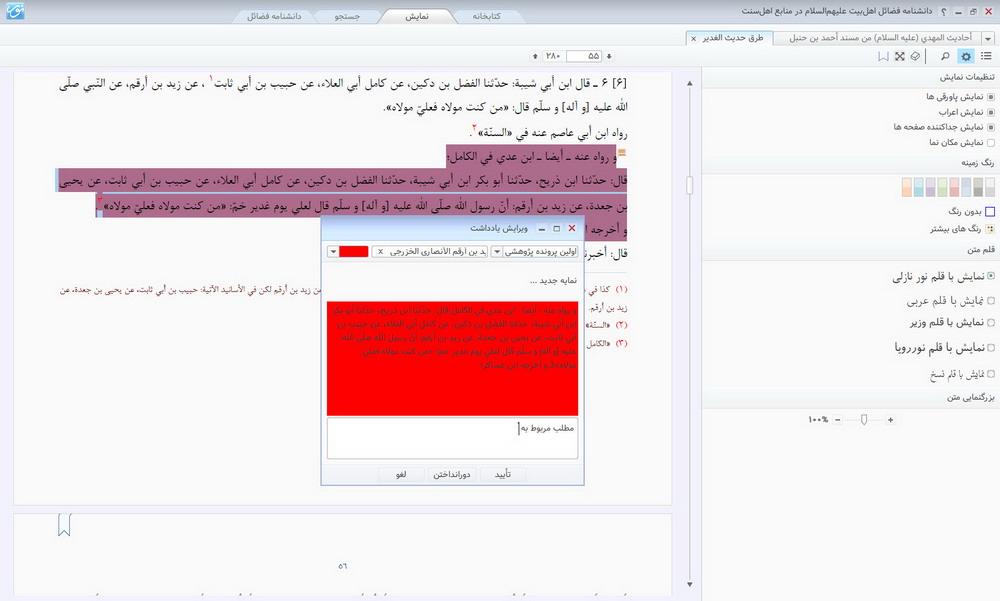1000x601 pixels.
Task: Open more colors palette icon
Action: pos(990,228)
